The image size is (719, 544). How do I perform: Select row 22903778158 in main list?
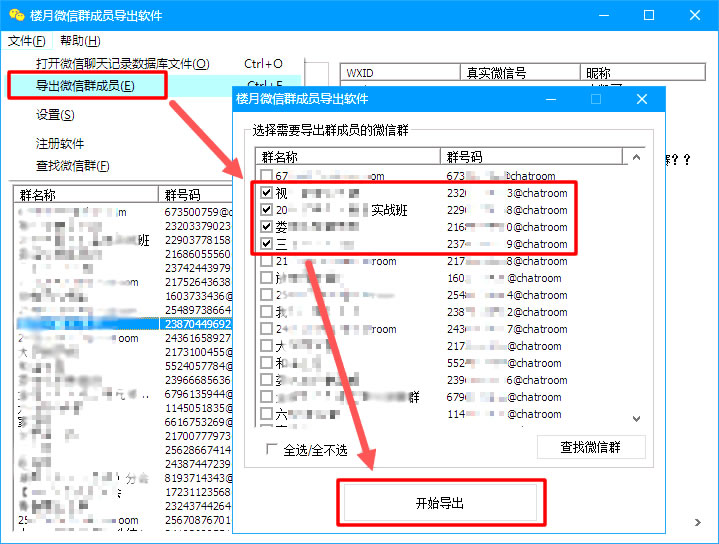pos(124,240)
